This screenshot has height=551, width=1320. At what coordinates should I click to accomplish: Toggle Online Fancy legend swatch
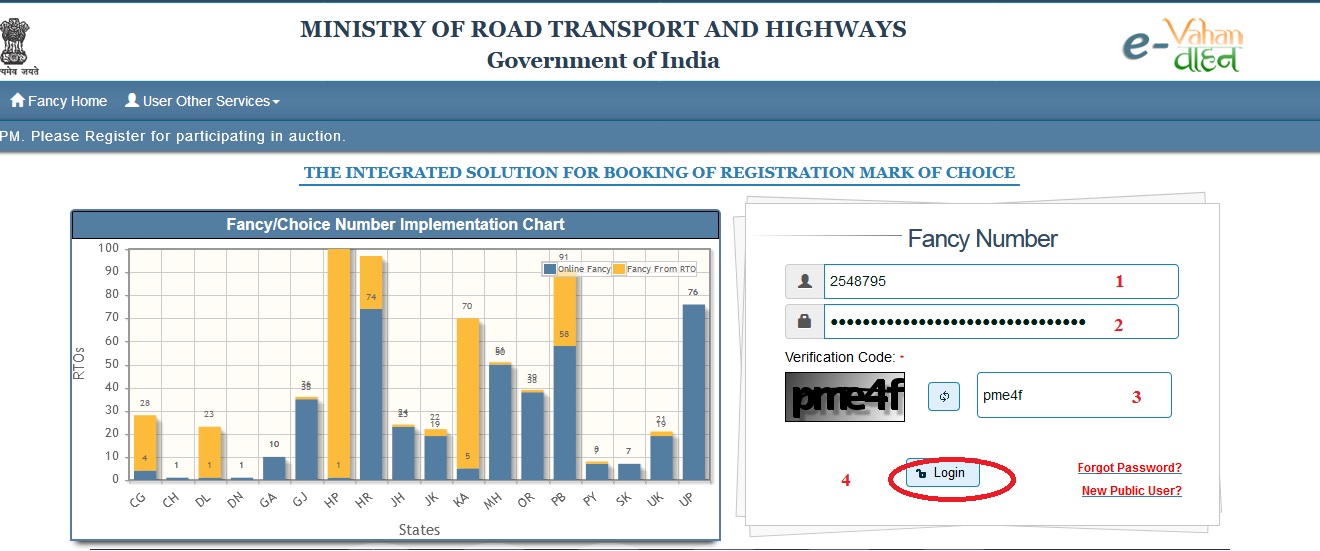coord(550,269)
